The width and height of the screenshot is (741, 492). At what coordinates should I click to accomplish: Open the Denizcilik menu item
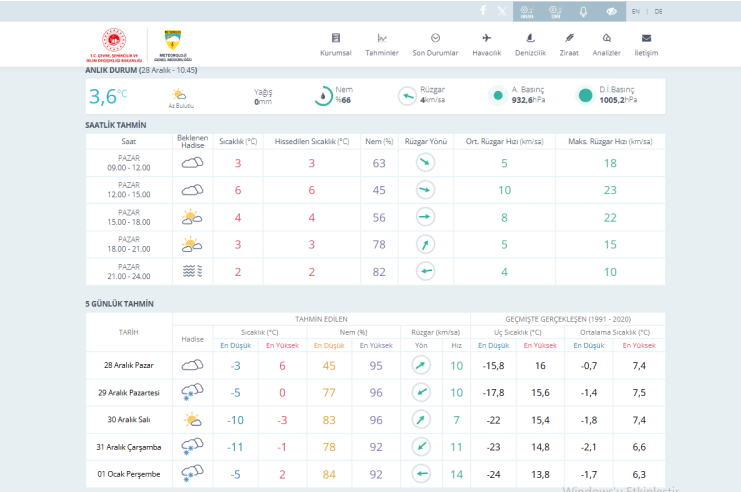[x=529, y=44]
